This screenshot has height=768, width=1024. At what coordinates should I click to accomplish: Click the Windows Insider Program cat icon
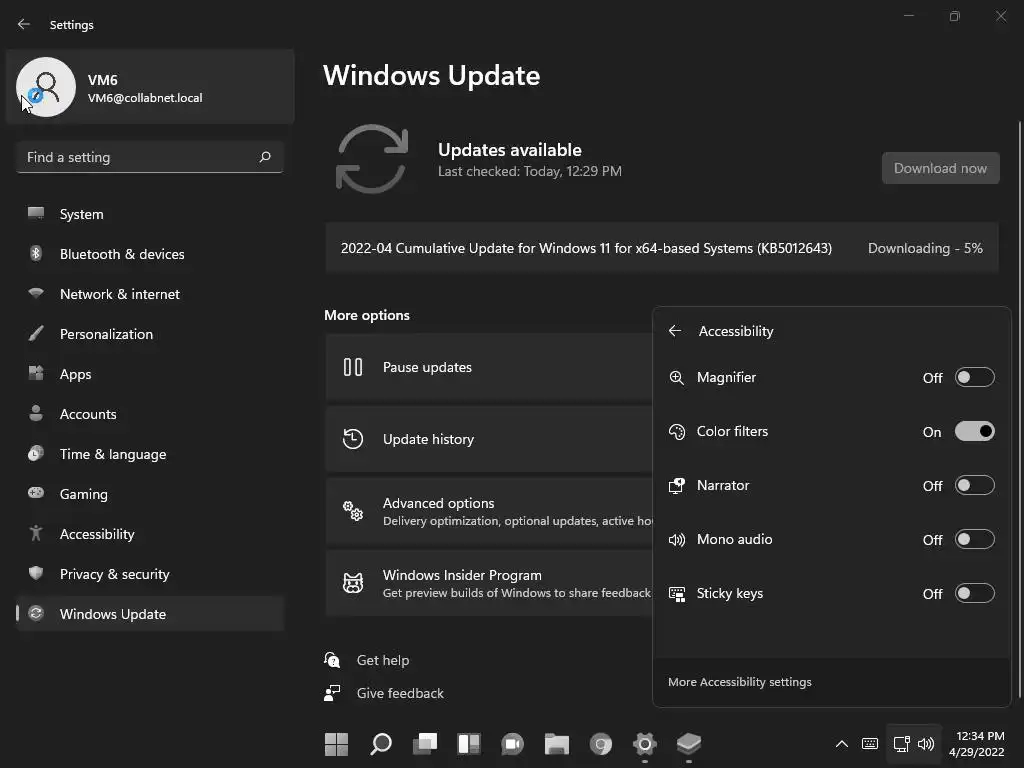pos(353,583)
